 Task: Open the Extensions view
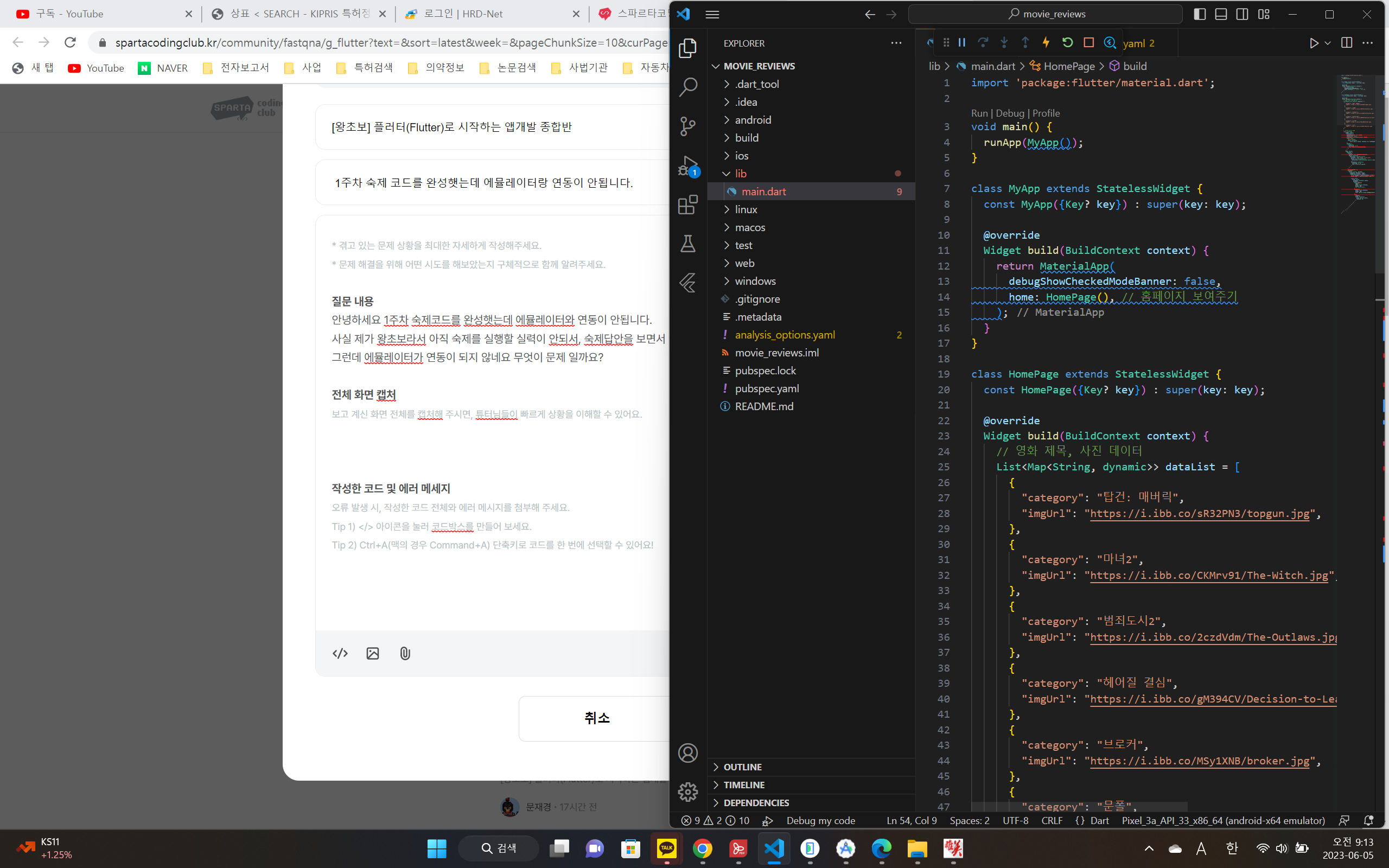(x=687, y=205)
